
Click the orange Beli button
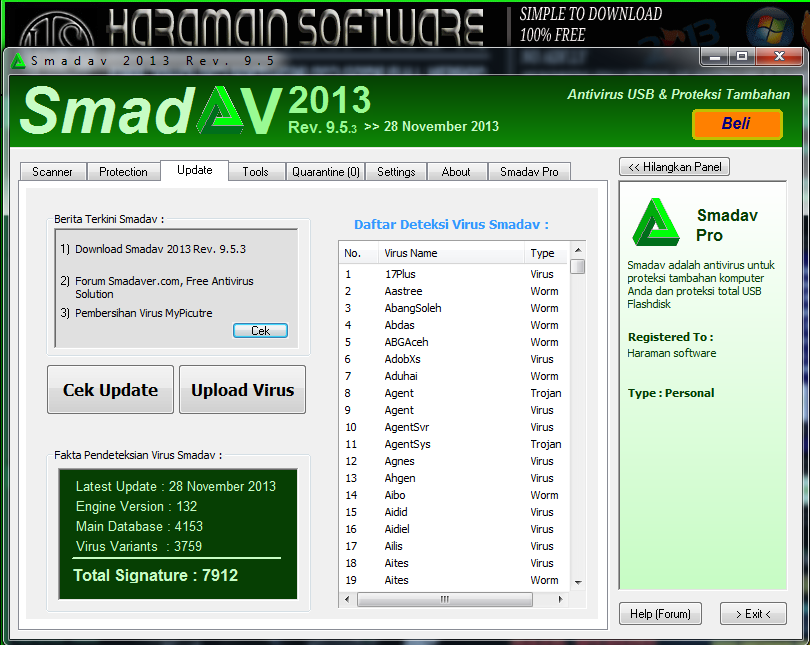pyautogui.click(x=737, y=124)
